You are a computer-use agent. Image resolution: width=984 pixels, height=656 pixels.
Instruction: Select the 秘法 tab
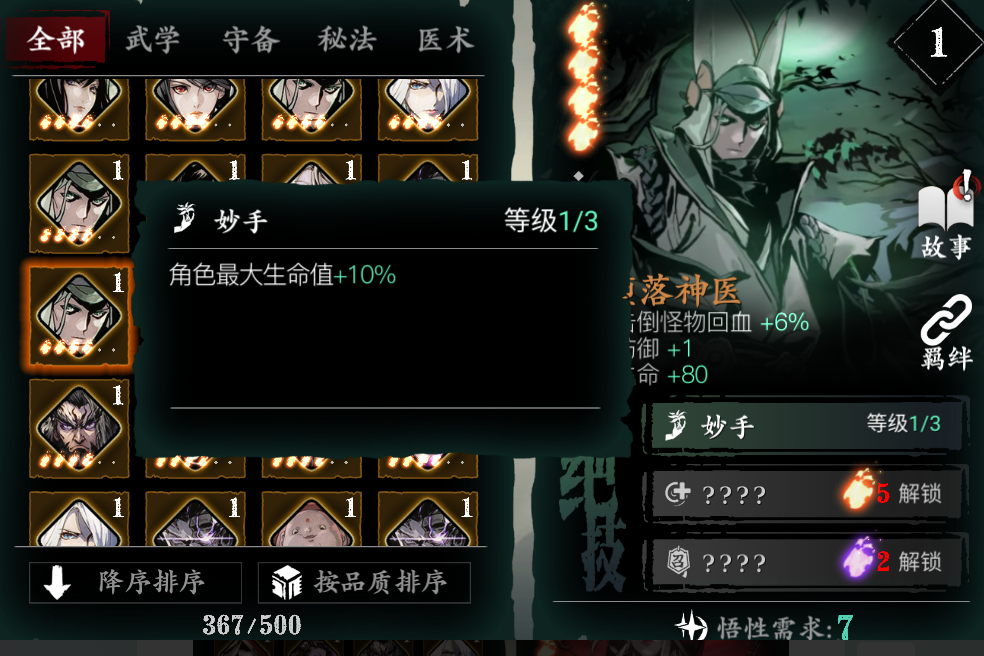[346, 40]
